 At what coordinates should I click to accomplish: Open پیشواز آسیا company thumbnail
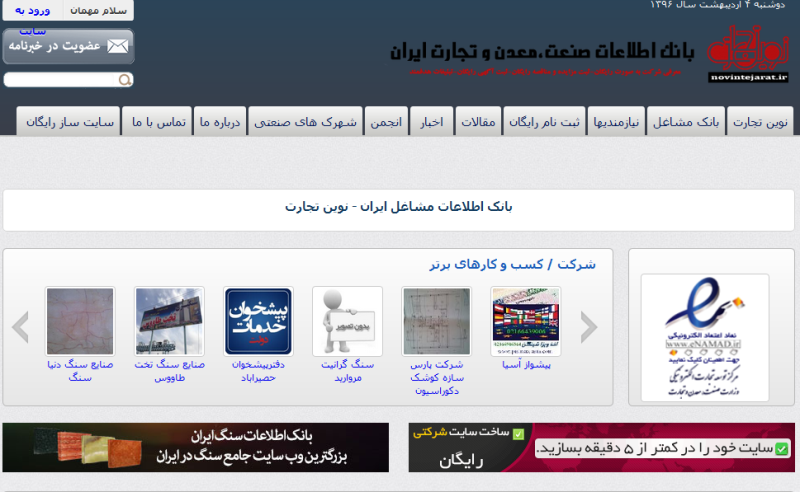click(526, 321)
